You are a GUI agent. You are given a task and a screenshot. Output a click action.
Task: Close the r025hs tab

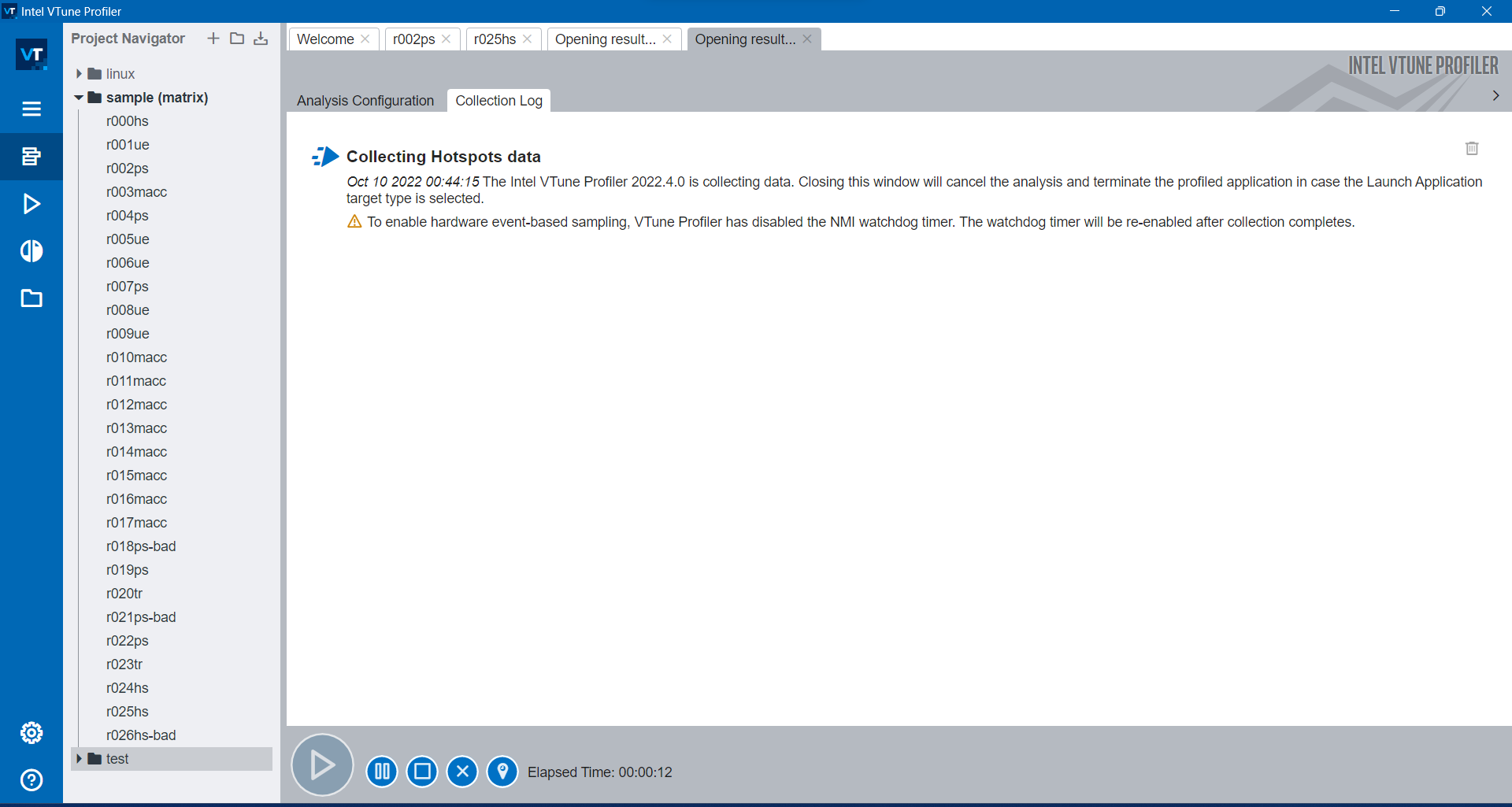point(528,39)
